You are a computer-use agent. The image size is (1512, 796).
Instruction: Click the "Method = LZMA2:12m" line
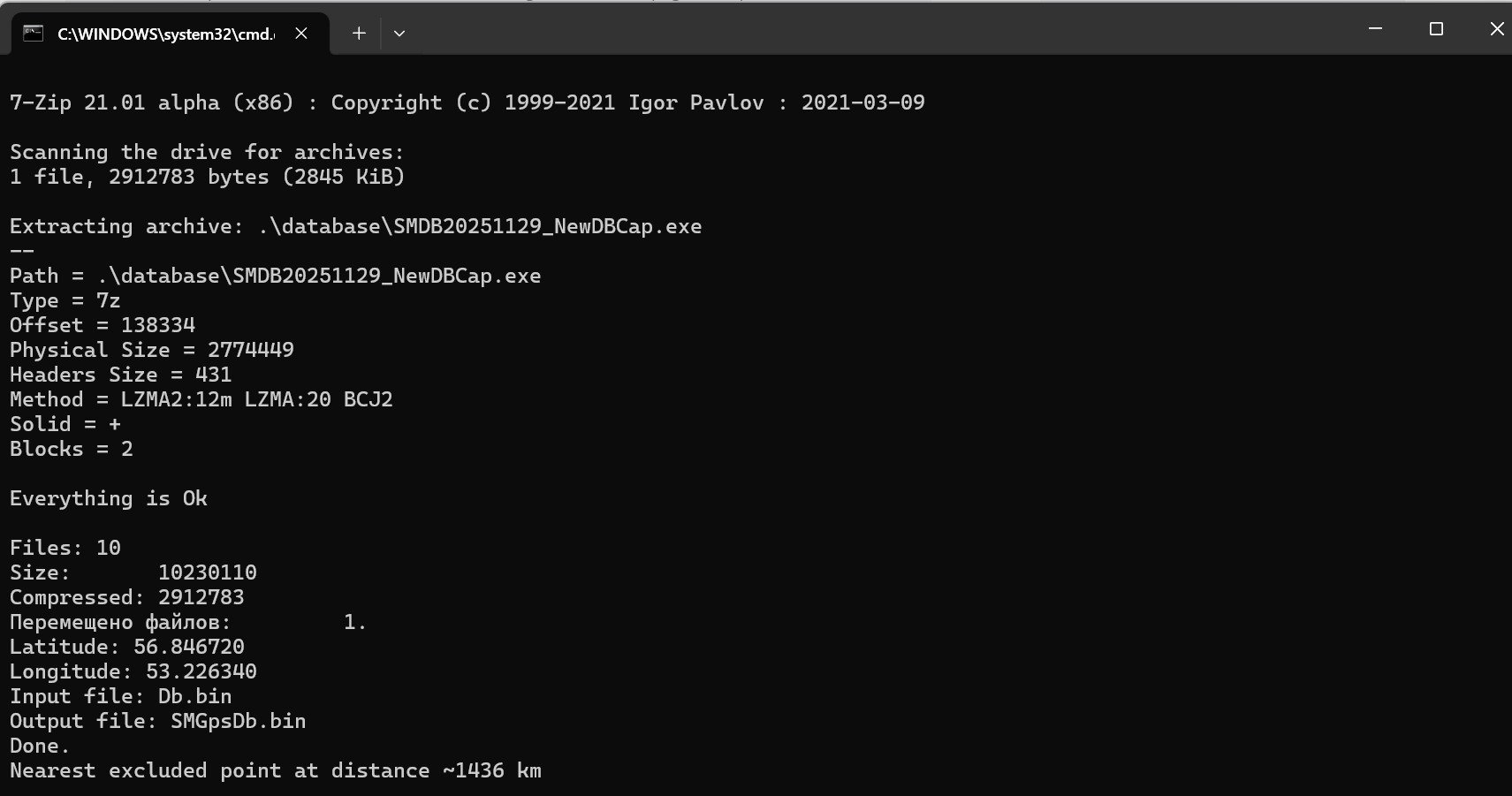201,399
